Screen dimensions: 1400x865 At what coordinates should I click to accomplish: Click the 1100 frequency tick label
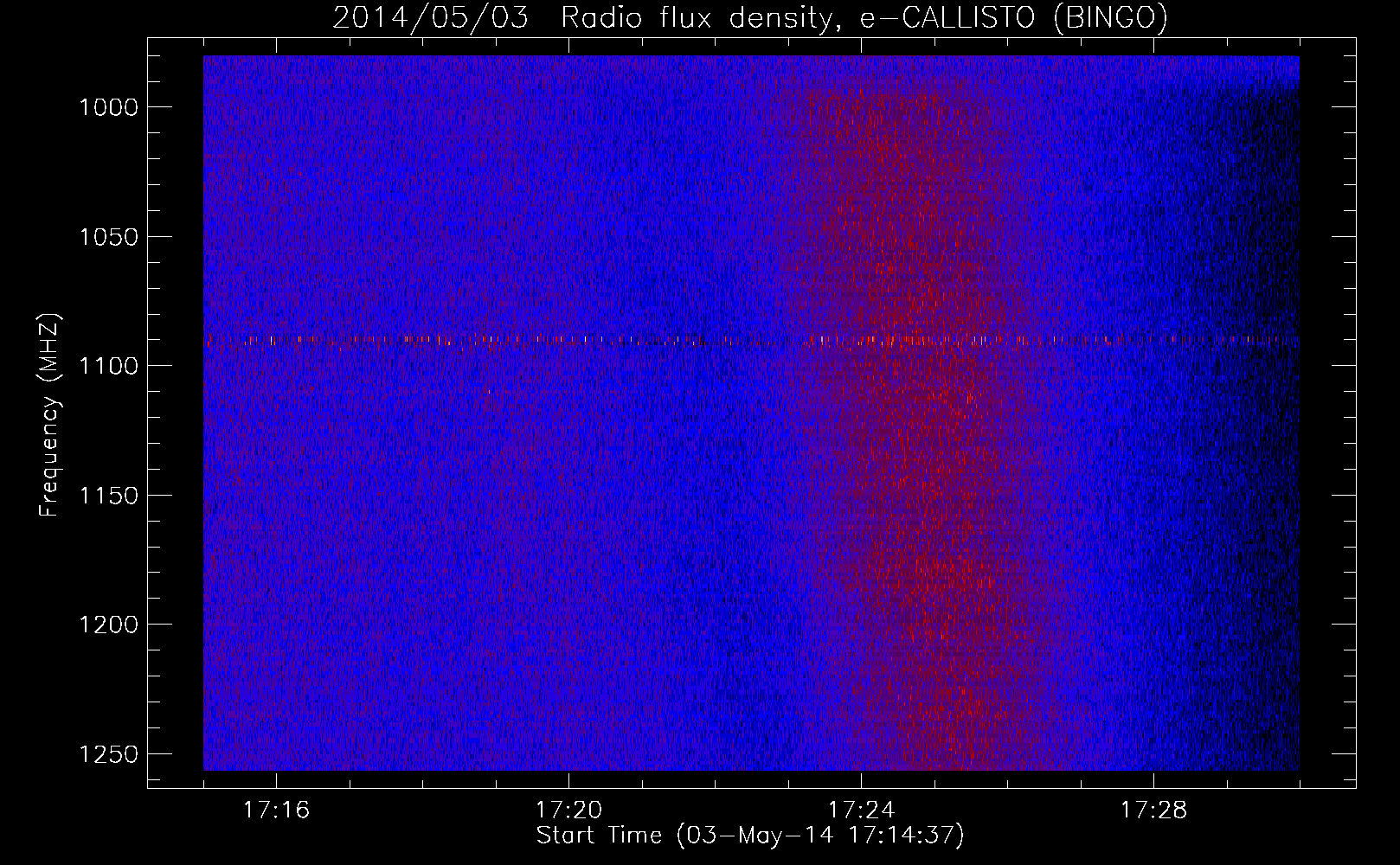point(108,366)
